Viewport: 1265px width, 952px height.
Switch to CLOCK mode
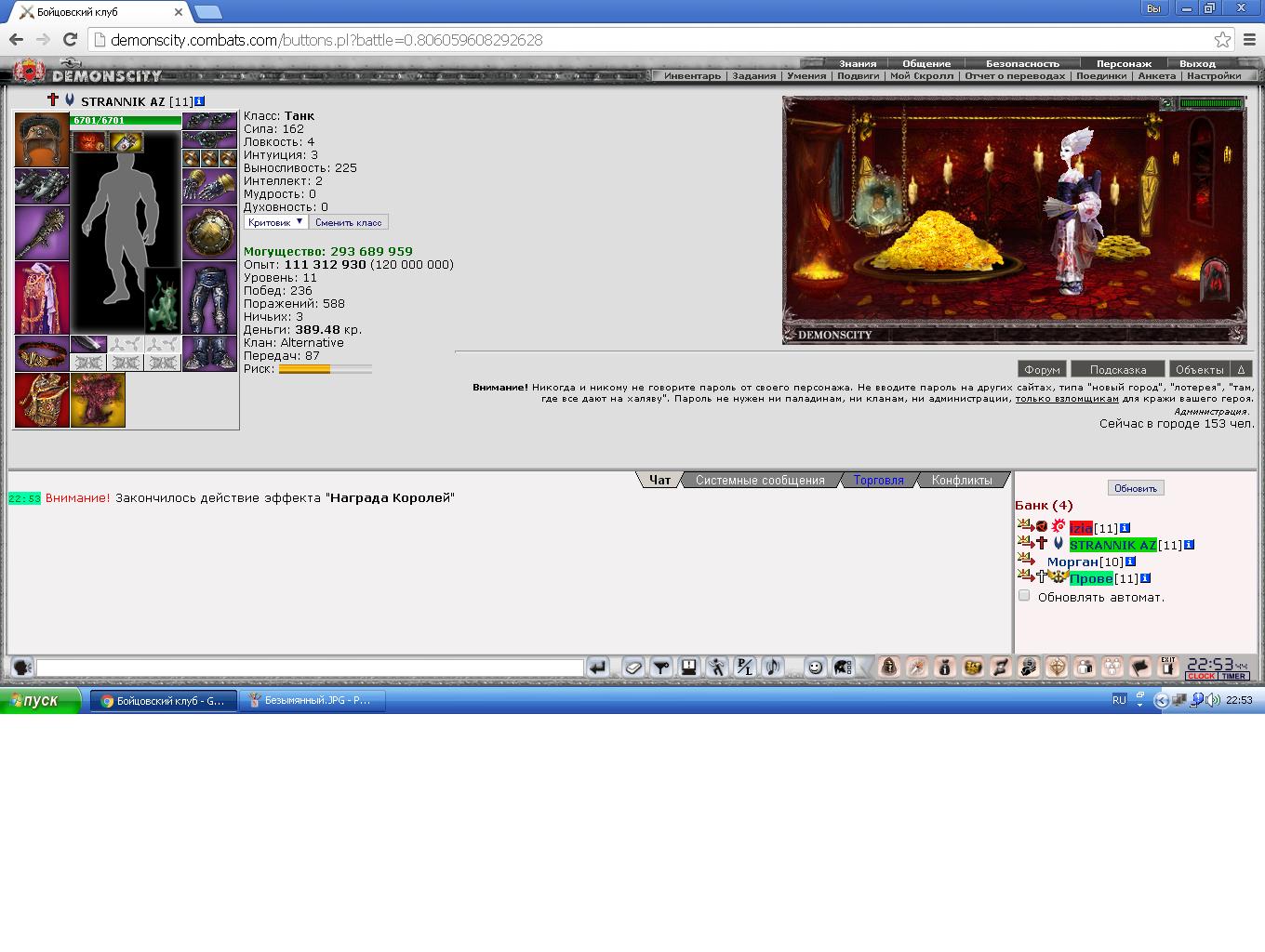(1201, 676)
